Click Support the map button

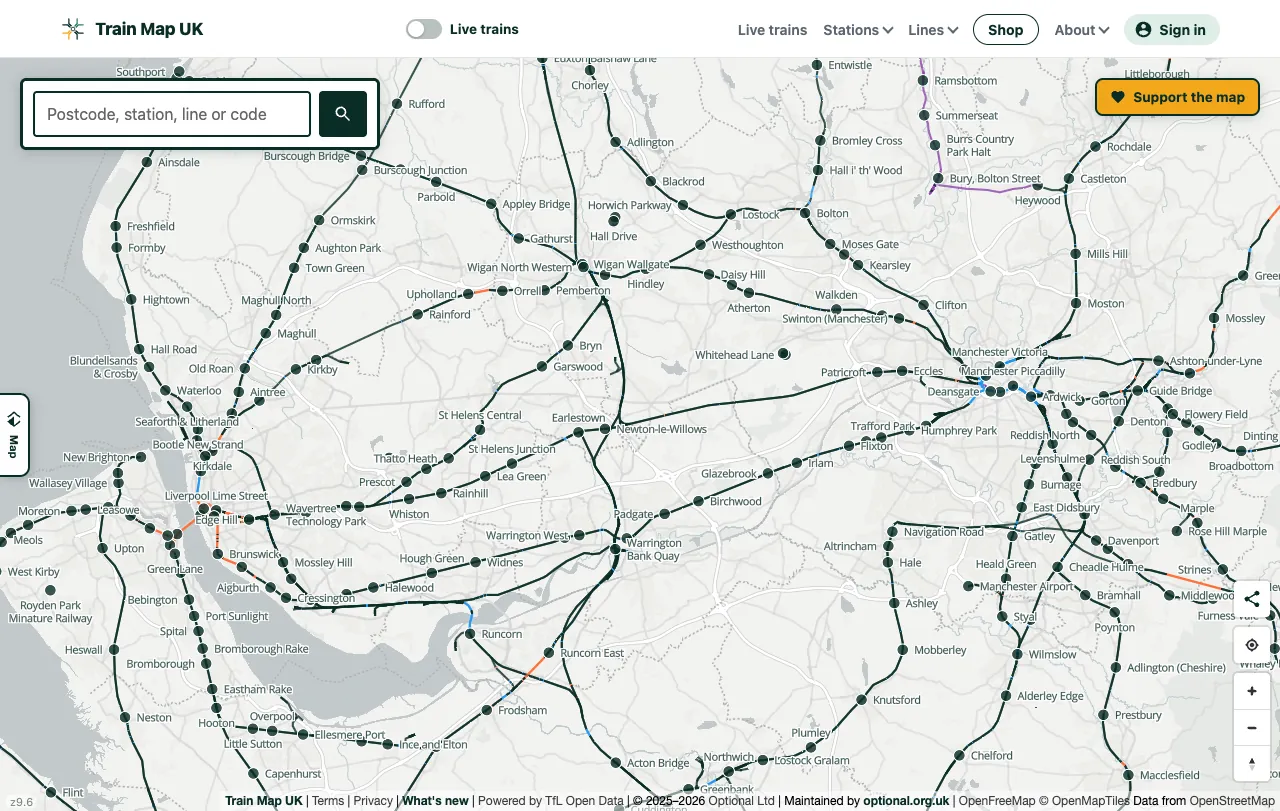(1177, 97)
